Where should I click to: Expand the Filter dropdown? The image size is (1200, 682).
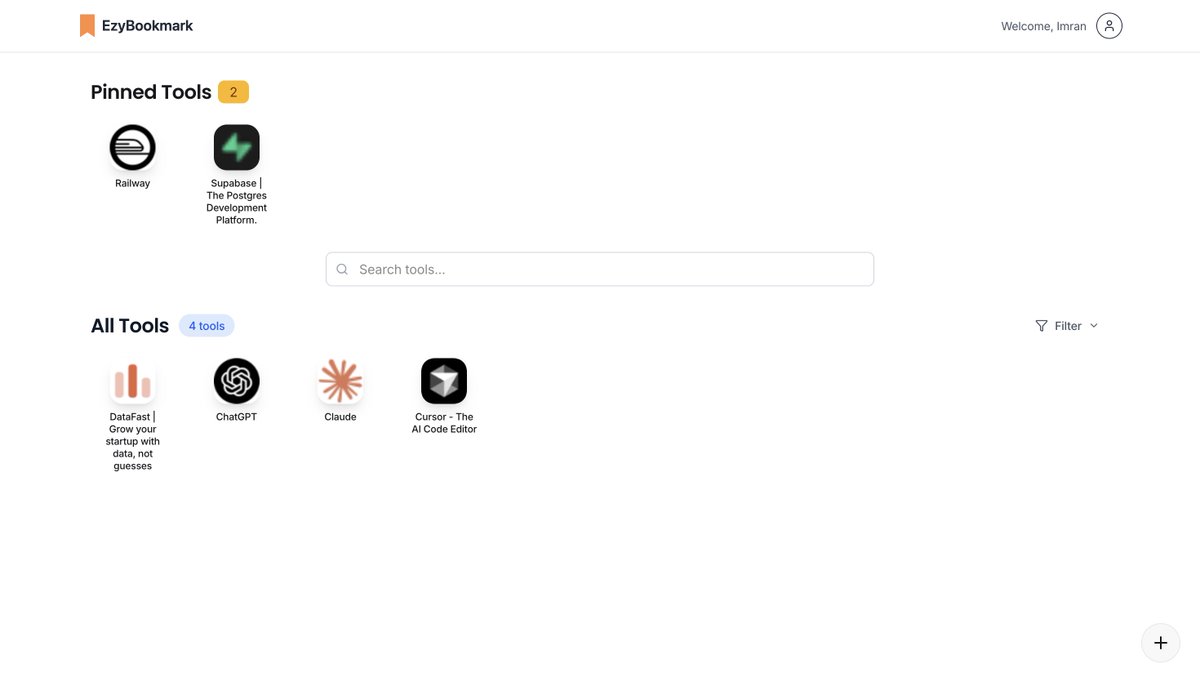[x=1067, y=326]
